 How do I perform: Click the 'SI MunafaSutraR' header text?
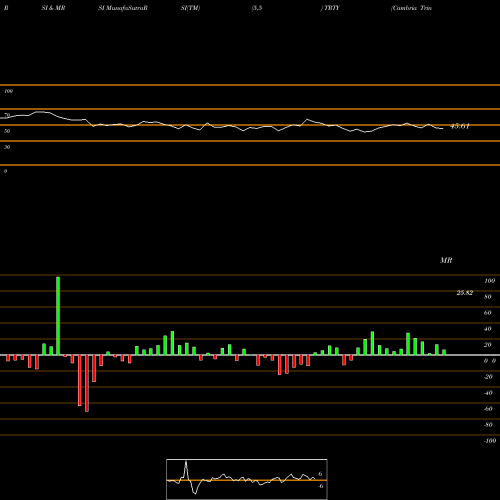pyautogui.click(x=123, y=8)
